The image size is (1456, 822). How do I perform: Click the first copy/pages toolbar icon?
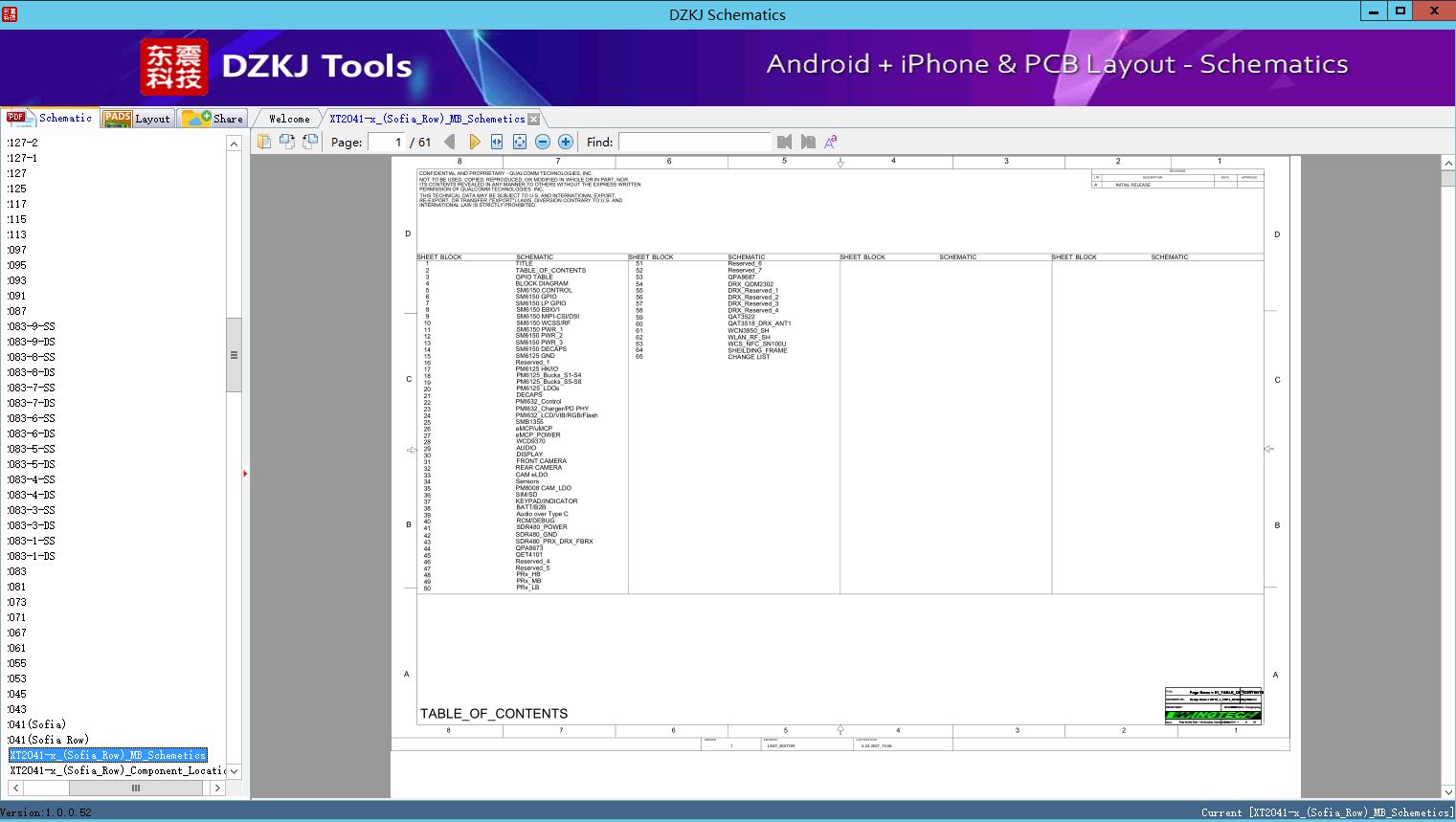tap(264, 142)
